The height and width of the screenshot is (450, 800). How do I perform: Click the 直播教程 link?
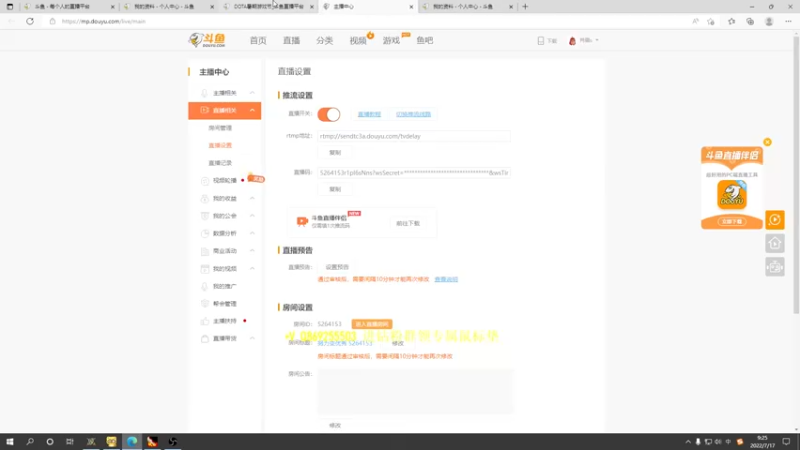pyautogui.click(x=369, y=114)
